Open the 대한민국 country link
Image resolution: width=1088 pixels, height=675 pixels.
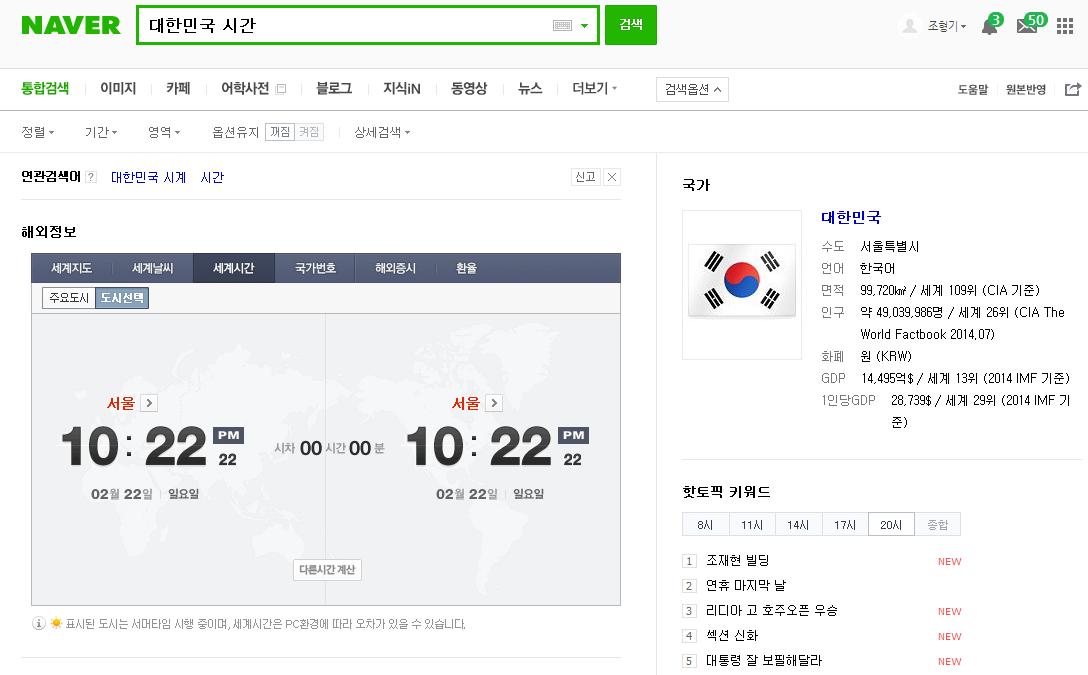851,217
